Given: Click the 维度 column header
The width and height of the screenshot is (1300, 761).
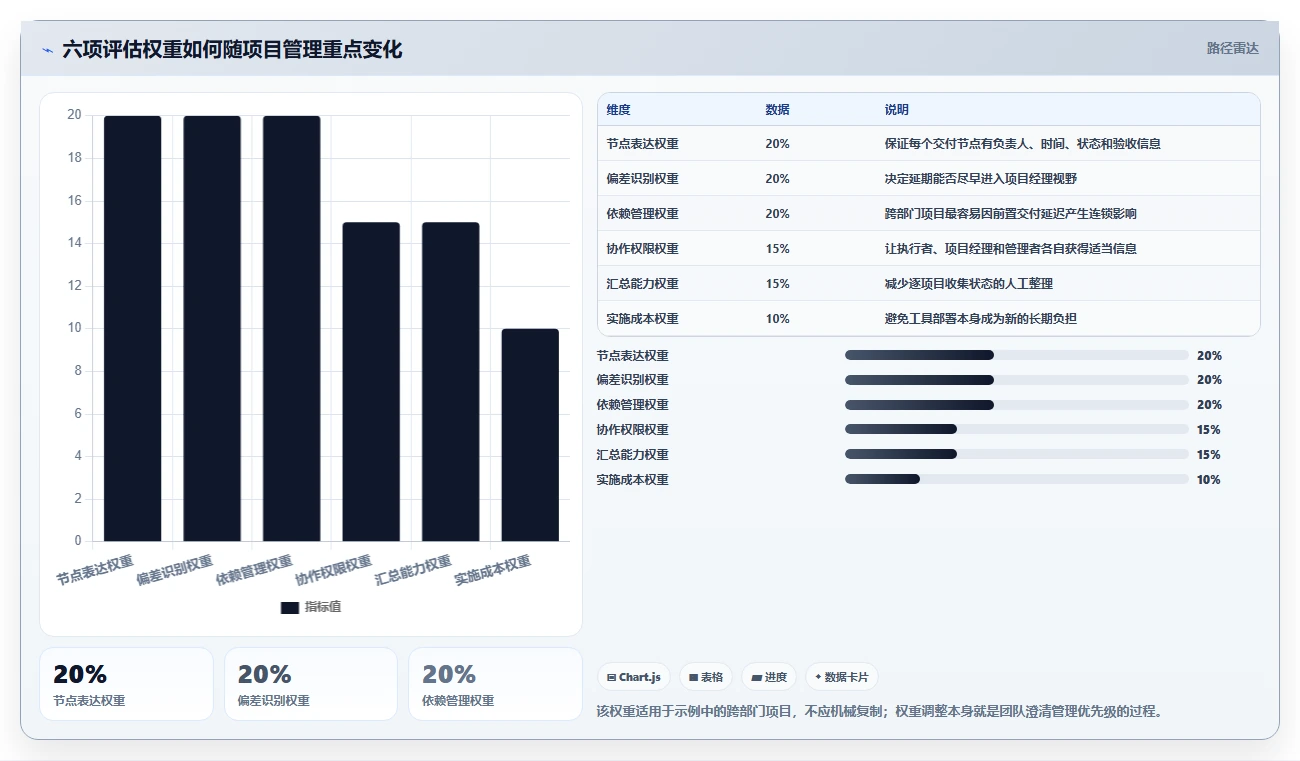Looking at the screenshot, I should point(618,110).
